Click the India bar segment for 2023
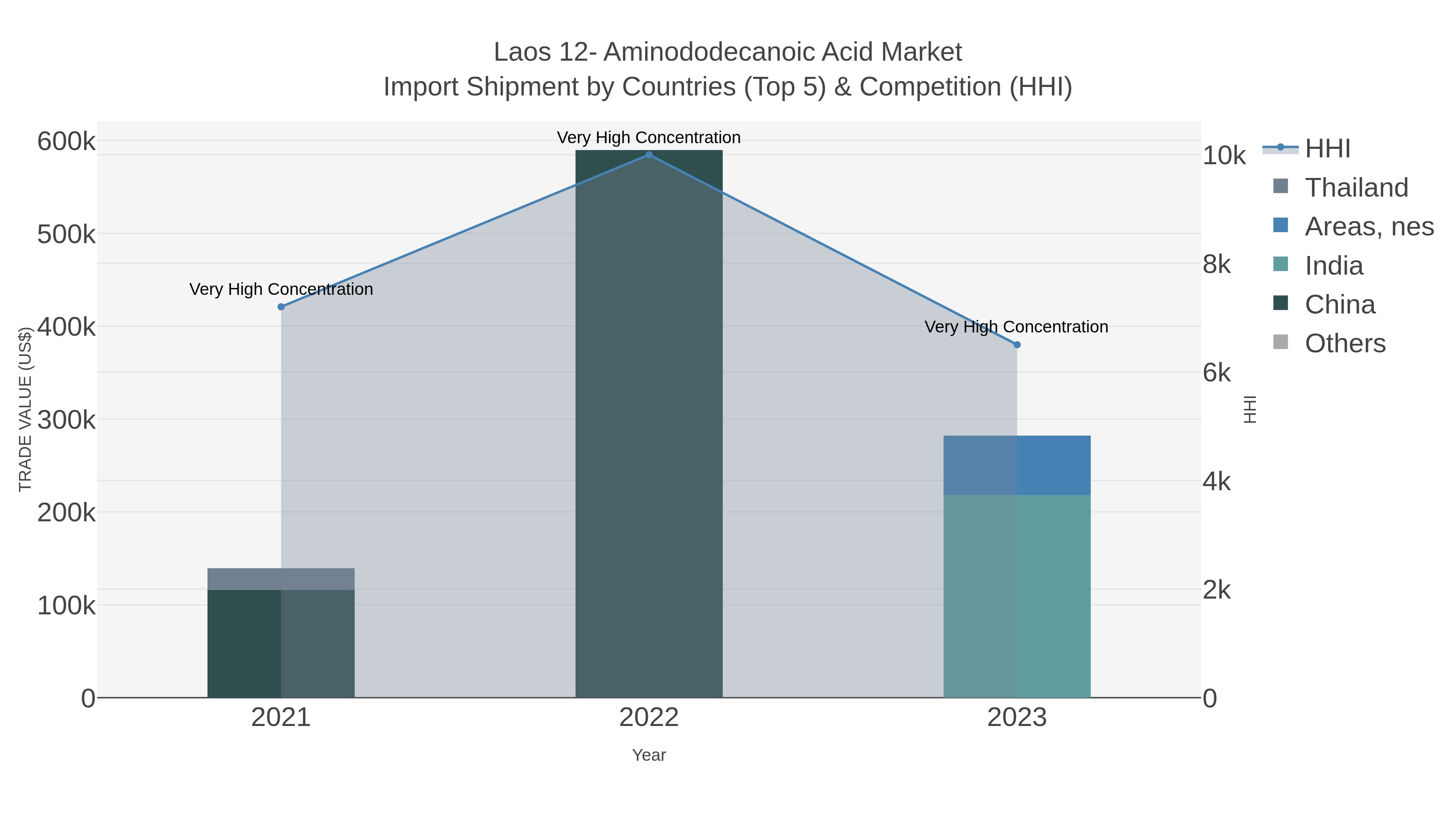This screenshot has height=819, width=1456. tap(1017, 596)
